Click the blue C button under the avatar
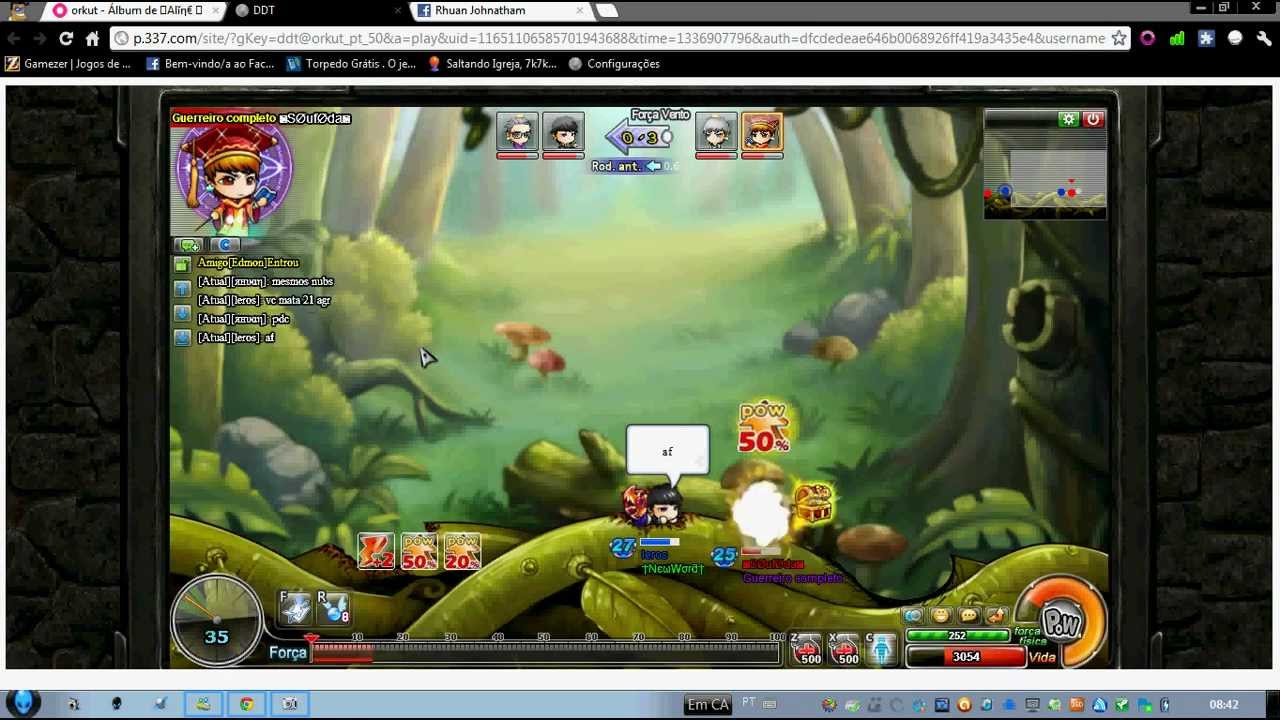Image resolution: width=1280 pixels, height=720 pixels. click(x=224, y=245)
